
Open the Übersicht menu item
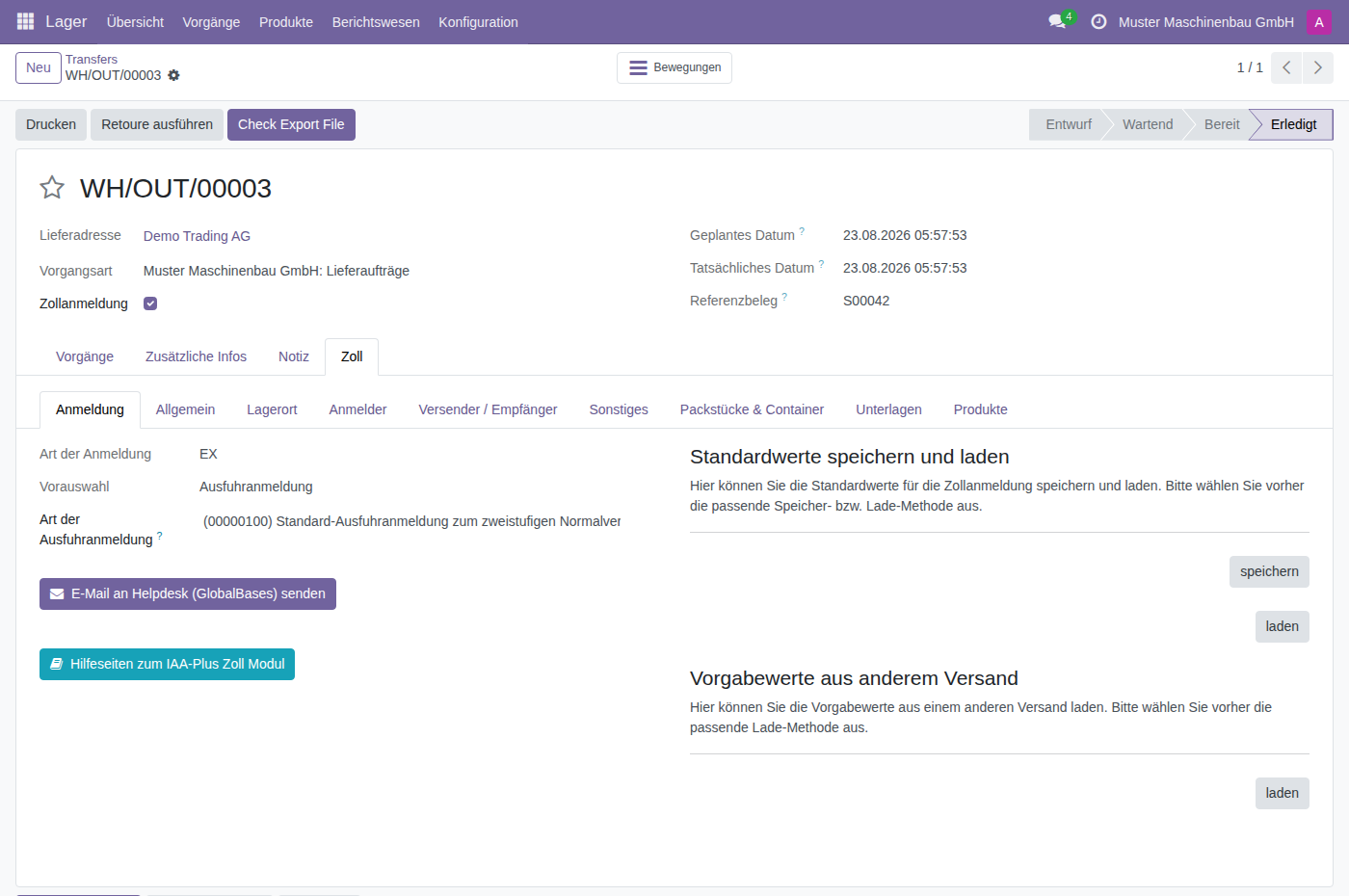135,21
